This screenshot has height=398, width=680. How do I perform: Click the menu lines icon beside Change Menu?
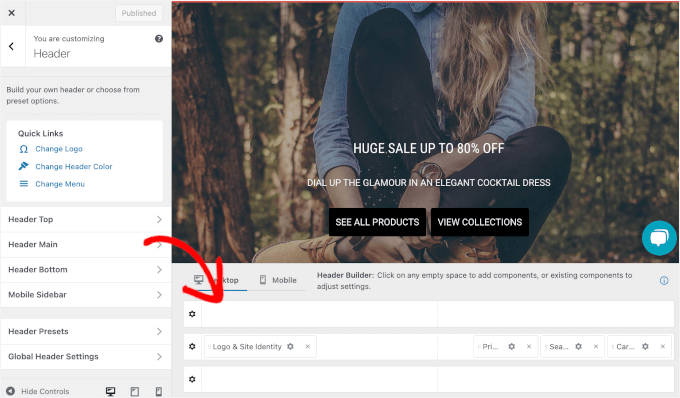(x=24, y=184)
